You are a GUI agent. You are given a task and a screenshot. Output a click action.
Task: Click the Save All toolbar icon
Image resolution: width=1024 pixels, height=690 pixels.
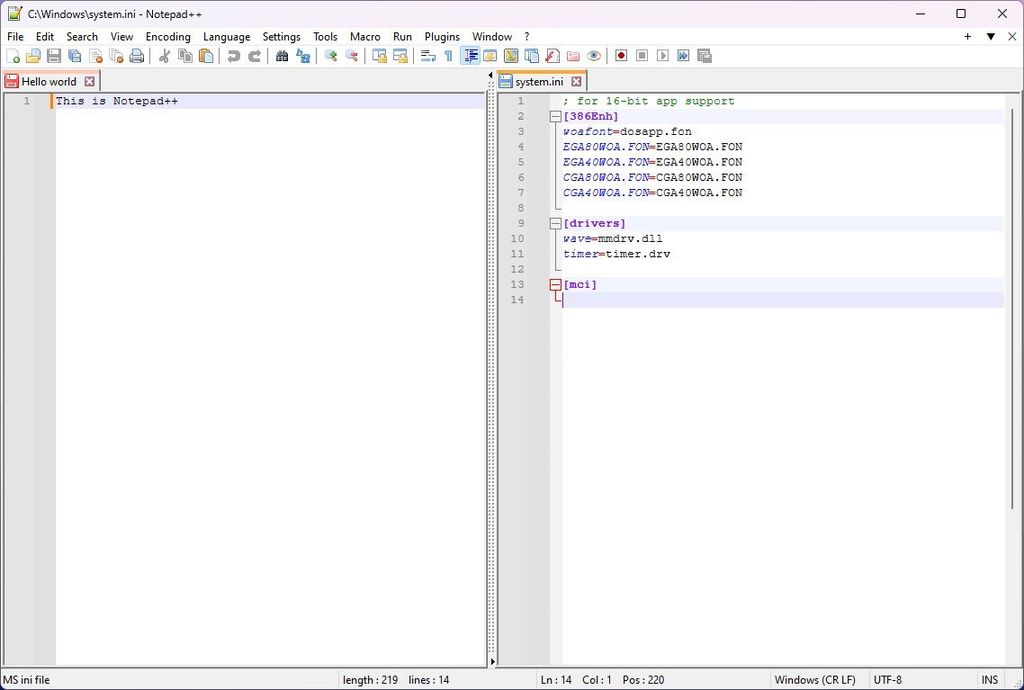pos(75,56)
